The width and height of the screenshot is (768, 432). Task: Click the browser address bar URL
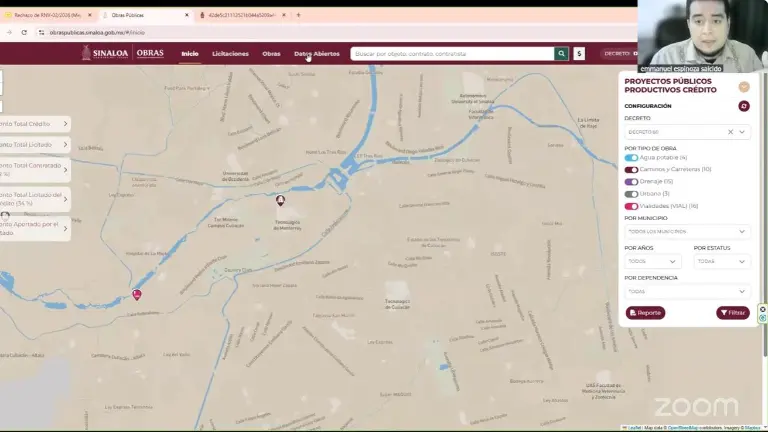[x=97, y=32]
